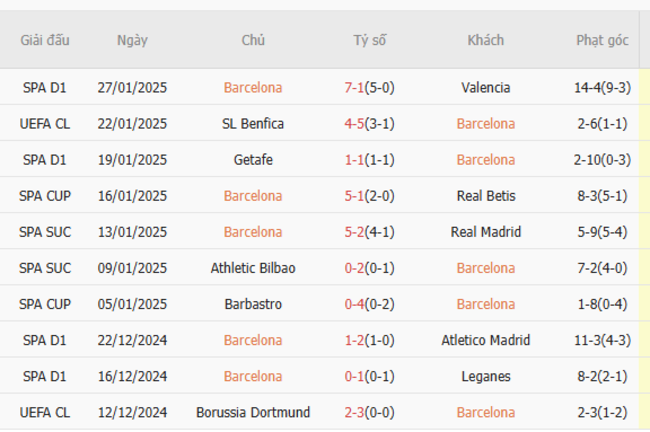Select the Phạt góc column header

[x=602, y=40]
